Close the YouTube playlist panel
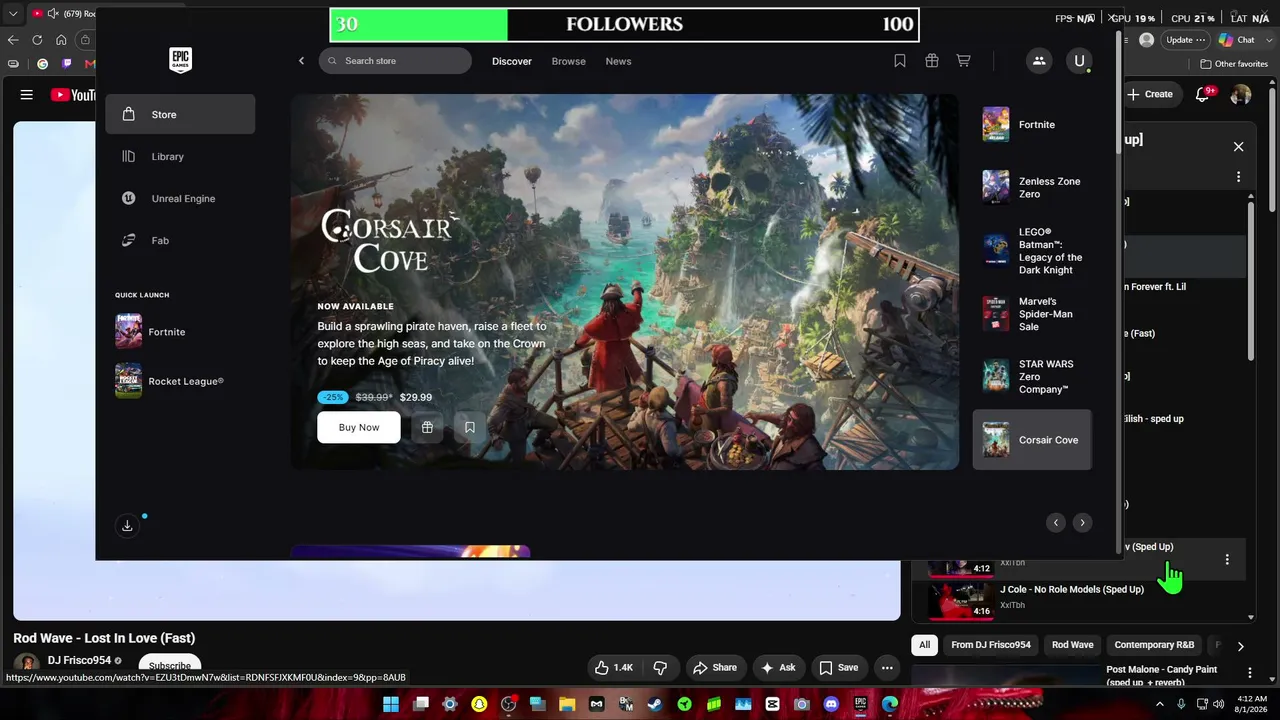Screen dimensions: 1280x720 click(1238, 147)
